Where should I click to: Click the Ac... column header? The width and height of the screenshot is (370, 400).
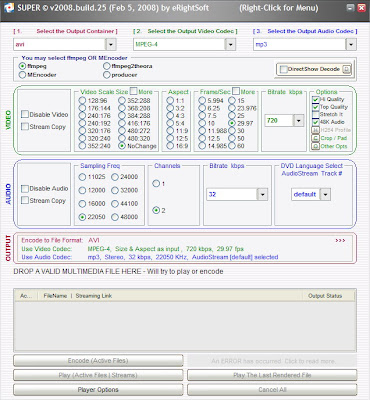tap(26, 296)
